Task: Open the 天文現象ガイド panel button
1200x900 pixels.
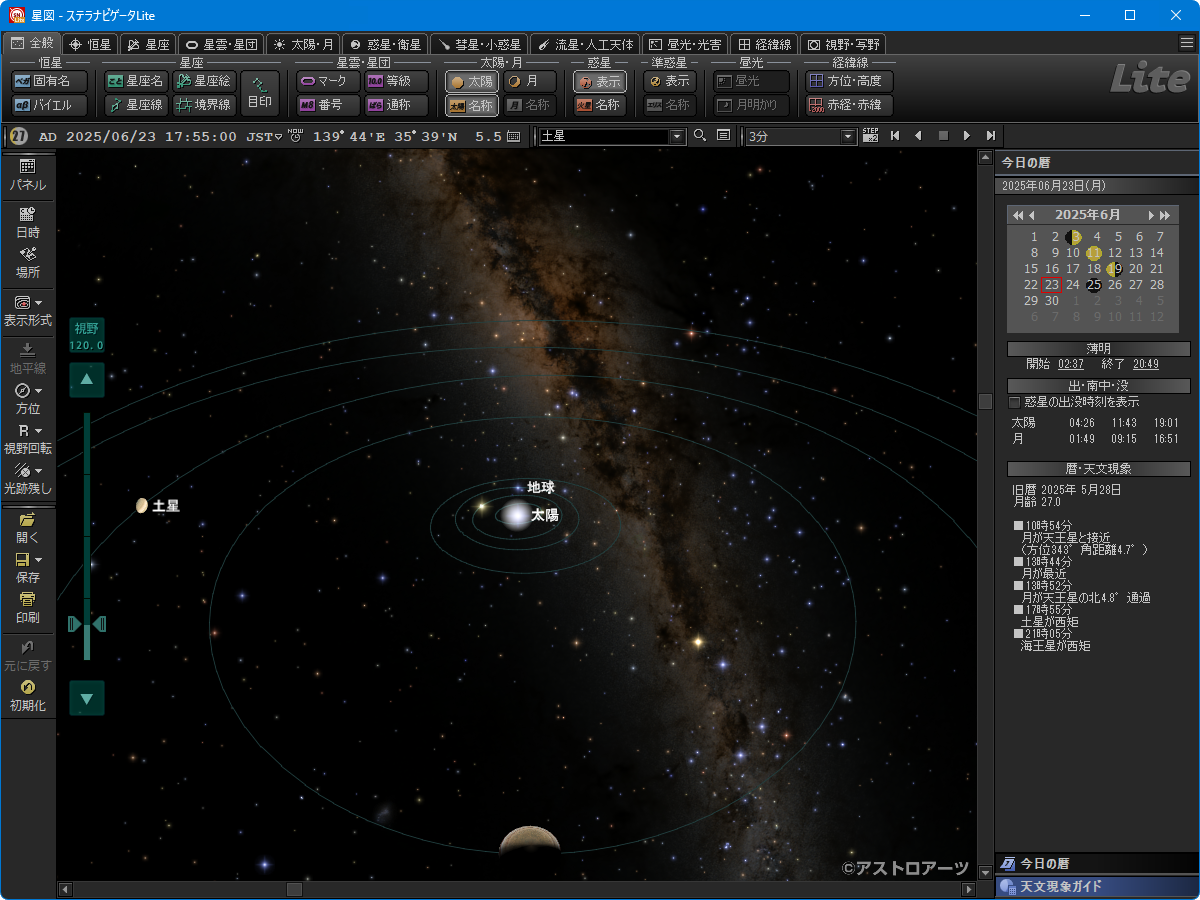Action: click(x=1097, y=886)
